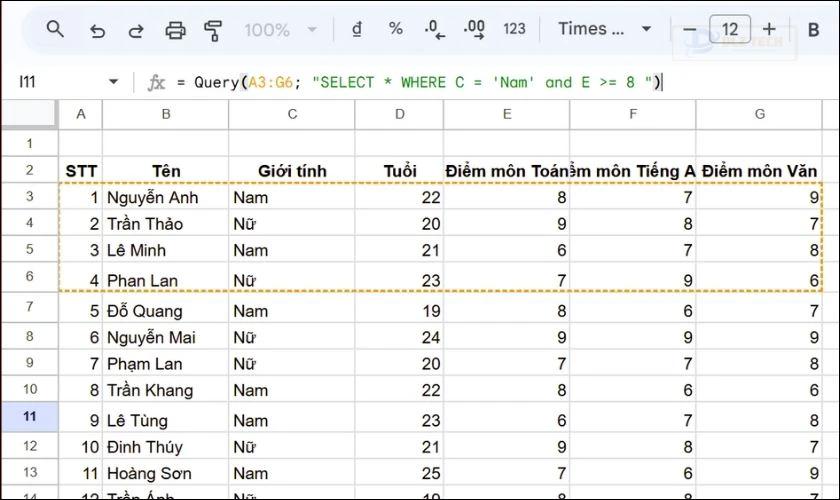Image resolution: width=840 pixels, height=500 pixels.
Task: Select row 7 header
Action: point(29,307)
